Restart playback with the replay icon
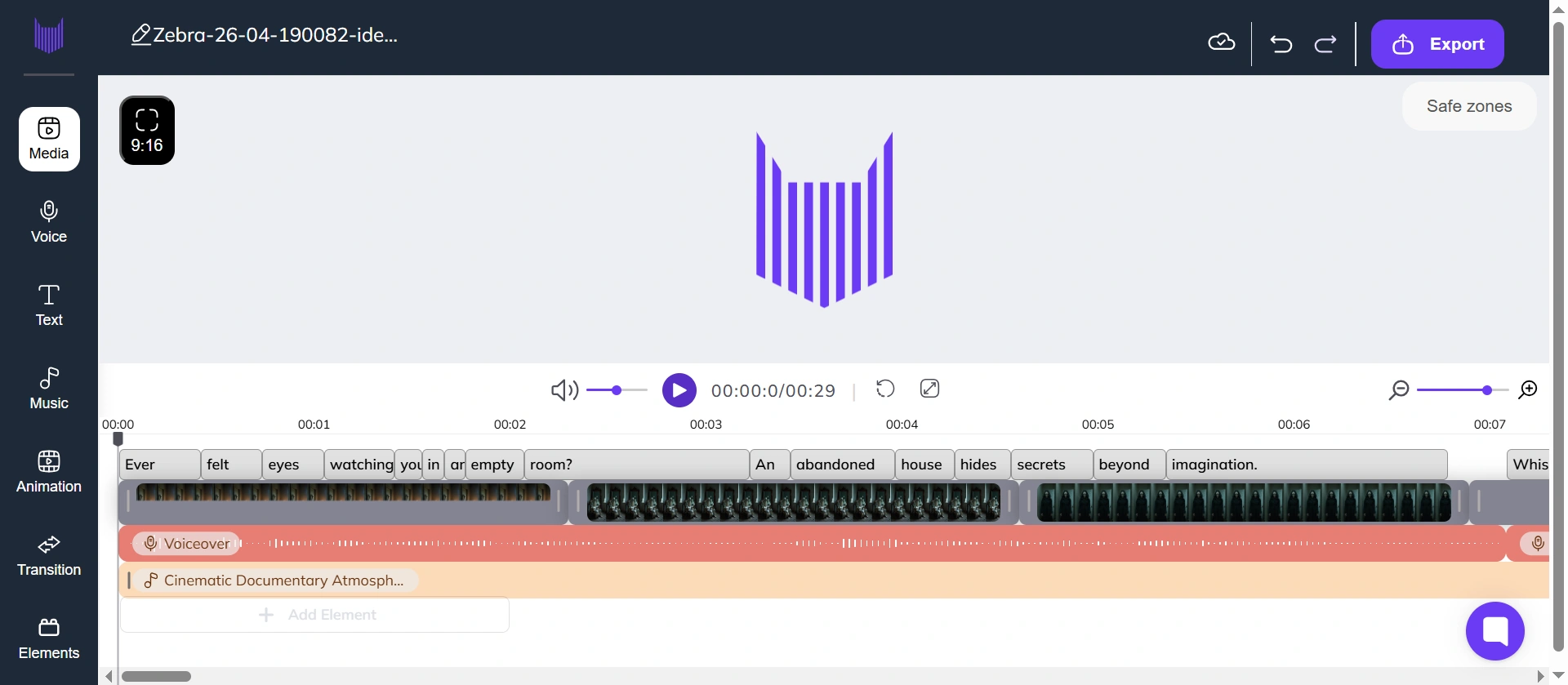The image size is (1568, 685). click(885, 389)
